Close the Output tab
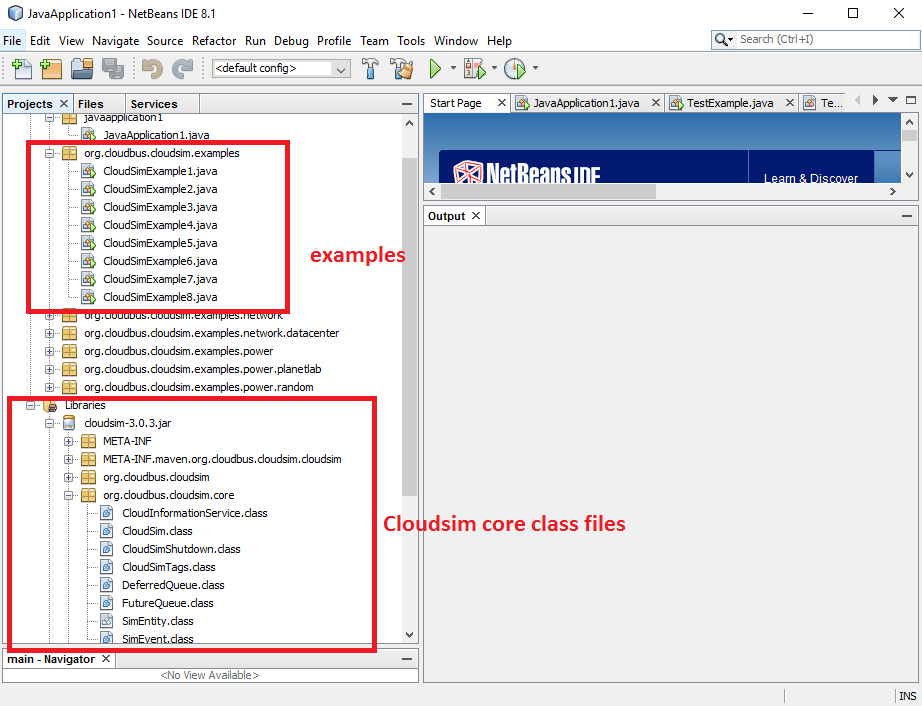 pyautogui.click(x=476, y=216)
